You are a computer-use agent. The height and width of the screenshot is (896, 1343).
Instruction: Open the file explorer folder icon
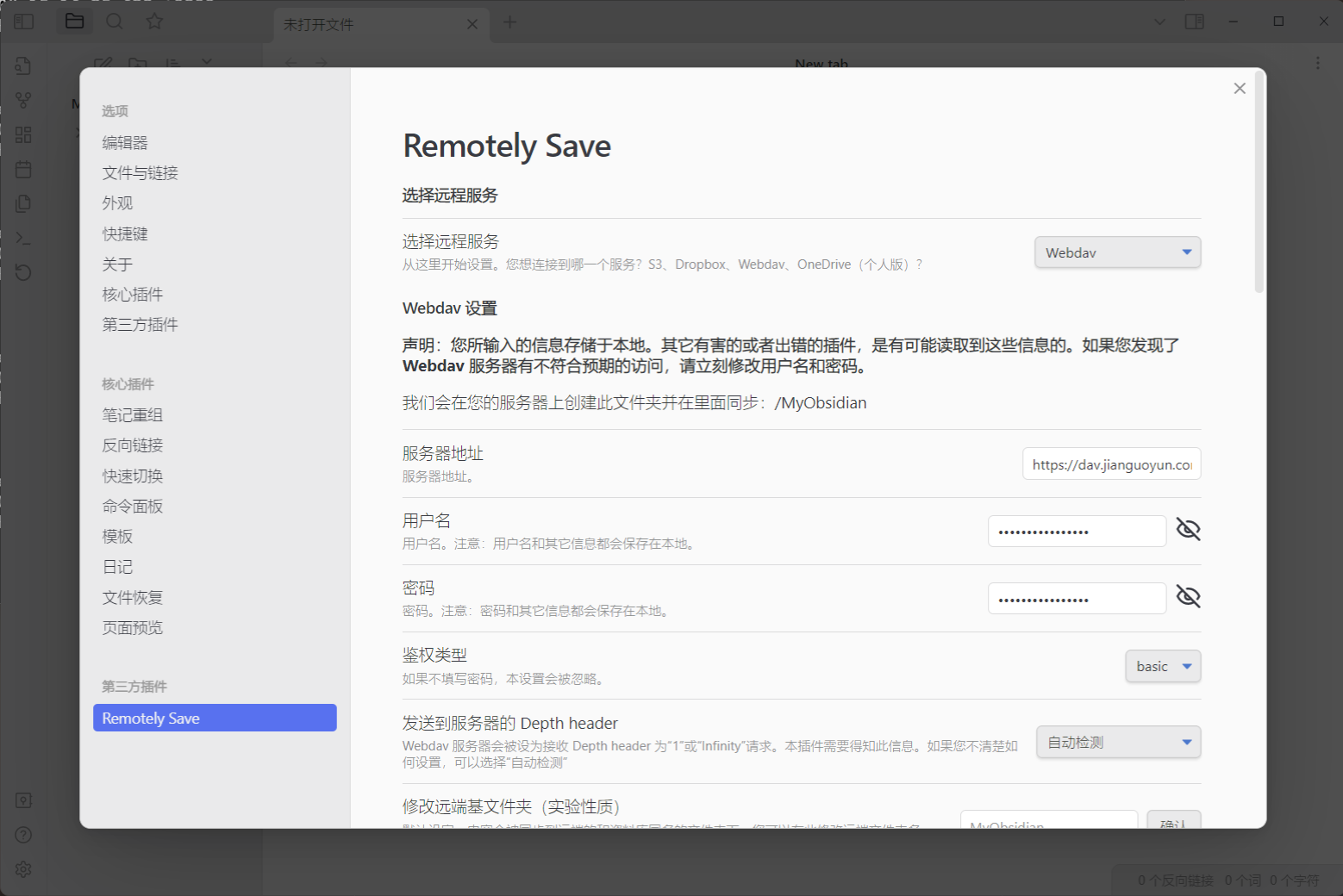pos(75,22)
